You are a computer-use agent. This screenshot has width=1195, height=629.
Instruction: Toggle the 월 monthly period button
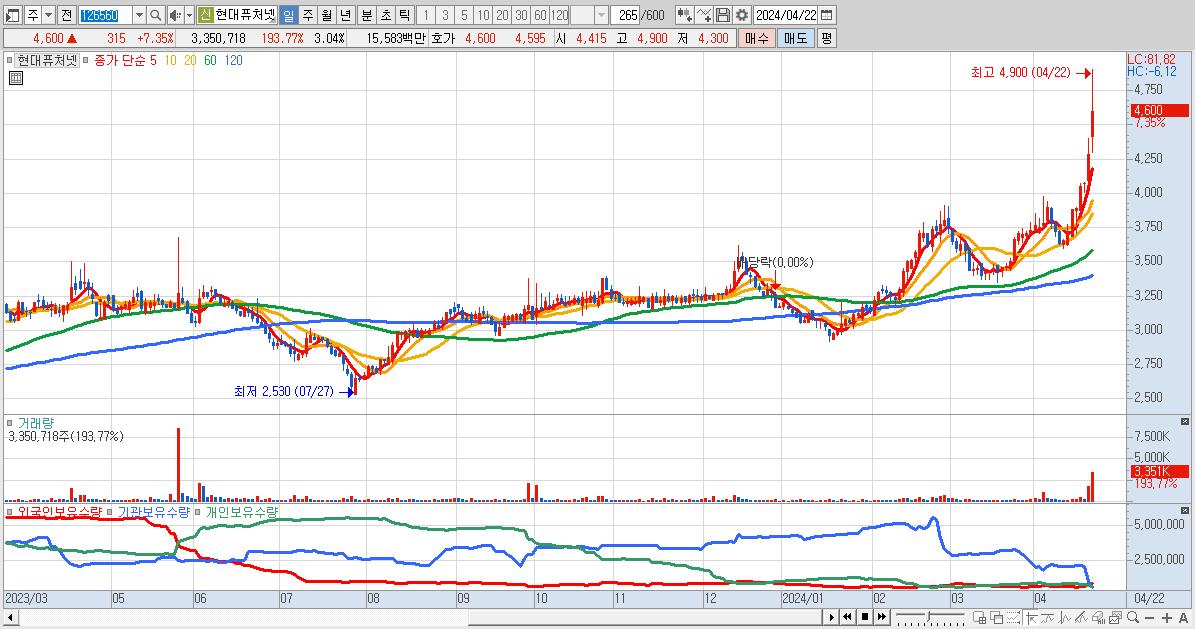[x=326, y=15]
